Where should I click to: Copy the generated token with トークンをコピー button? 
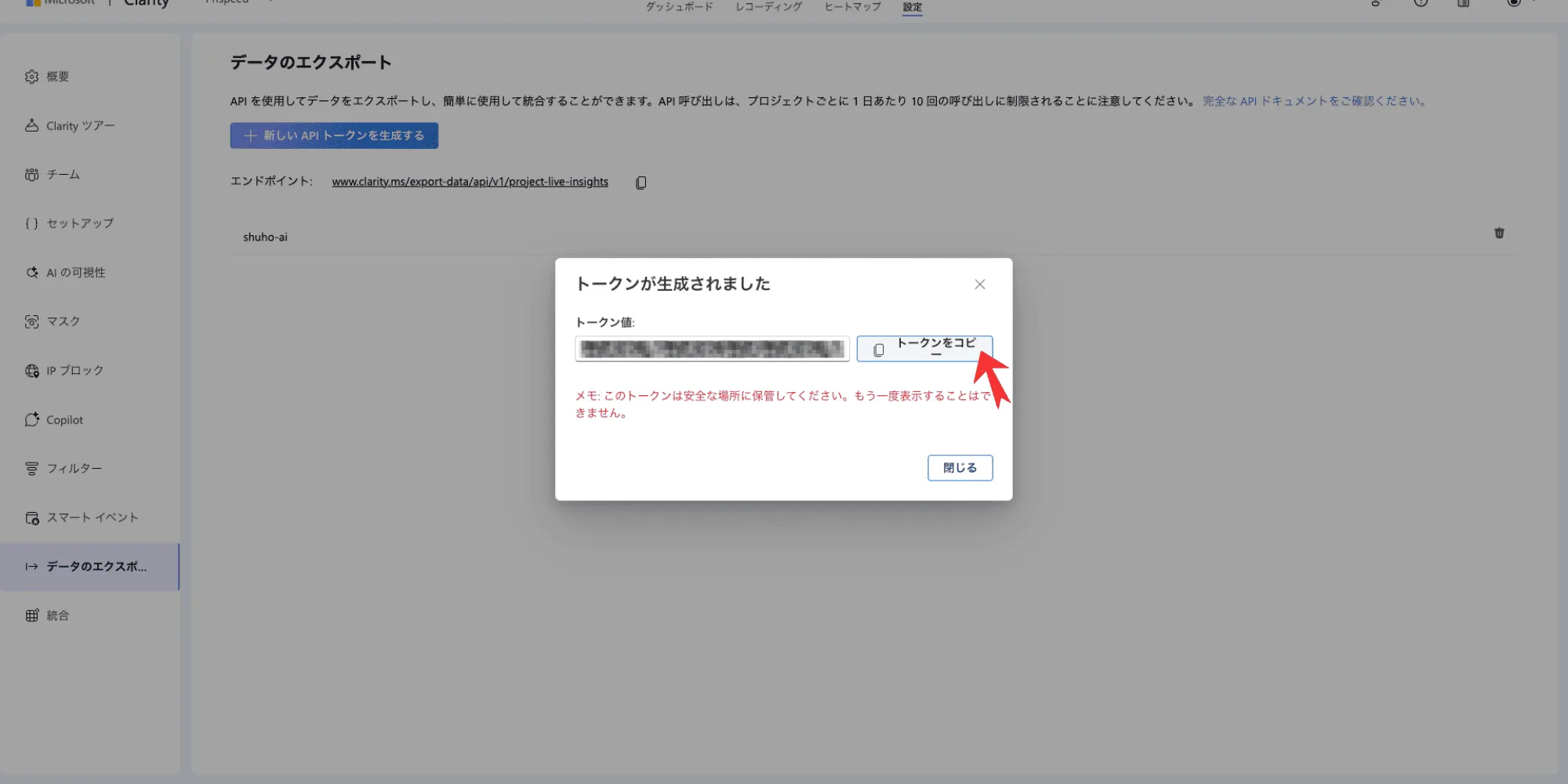[924, 349]
